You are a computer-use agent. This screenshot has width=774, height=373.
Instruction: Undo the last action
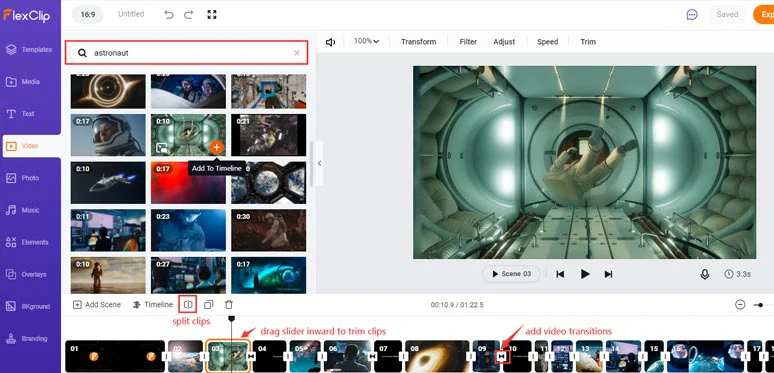169,14
